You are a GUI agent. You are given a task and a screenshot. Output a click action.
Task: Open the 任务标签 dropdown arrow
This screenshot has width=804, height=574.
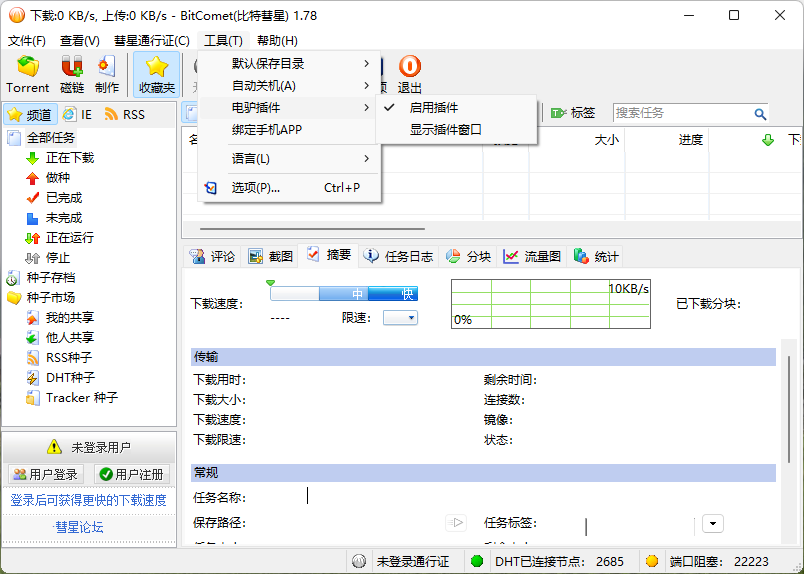pos(712,523)
